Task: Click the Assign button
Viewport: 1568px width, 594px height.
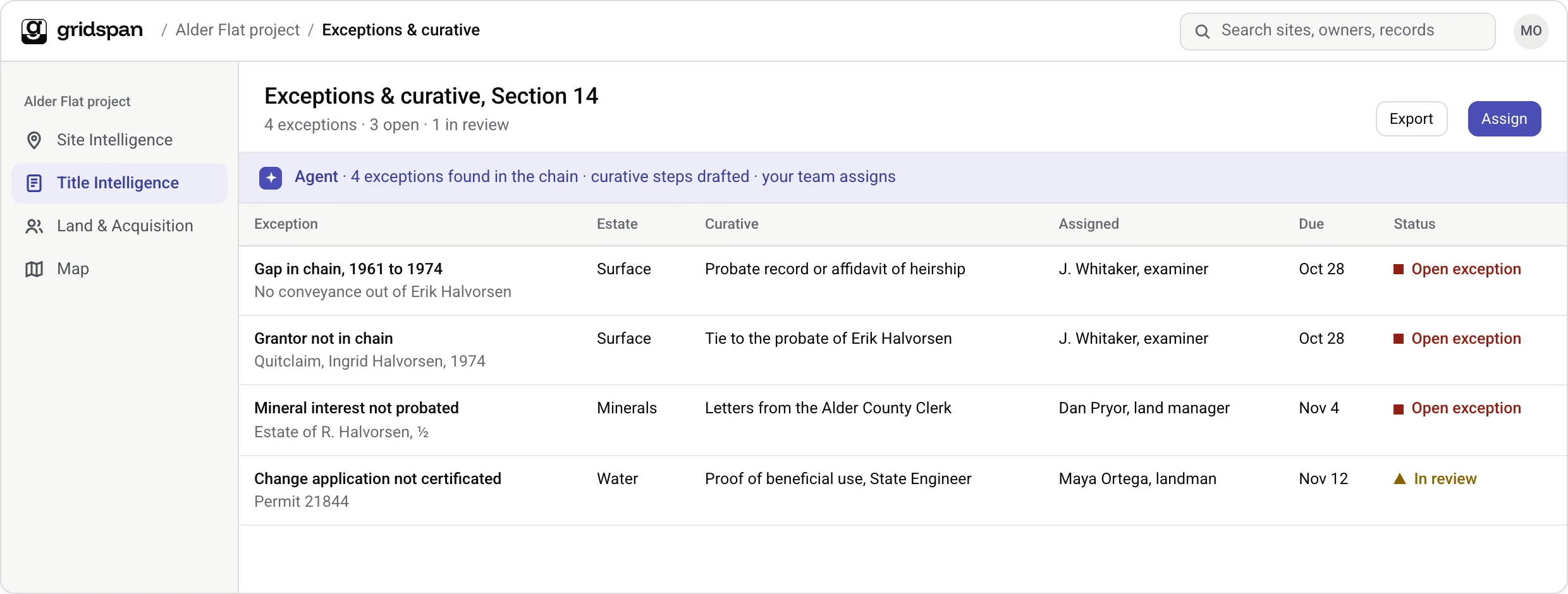Action: point(1504,119)
